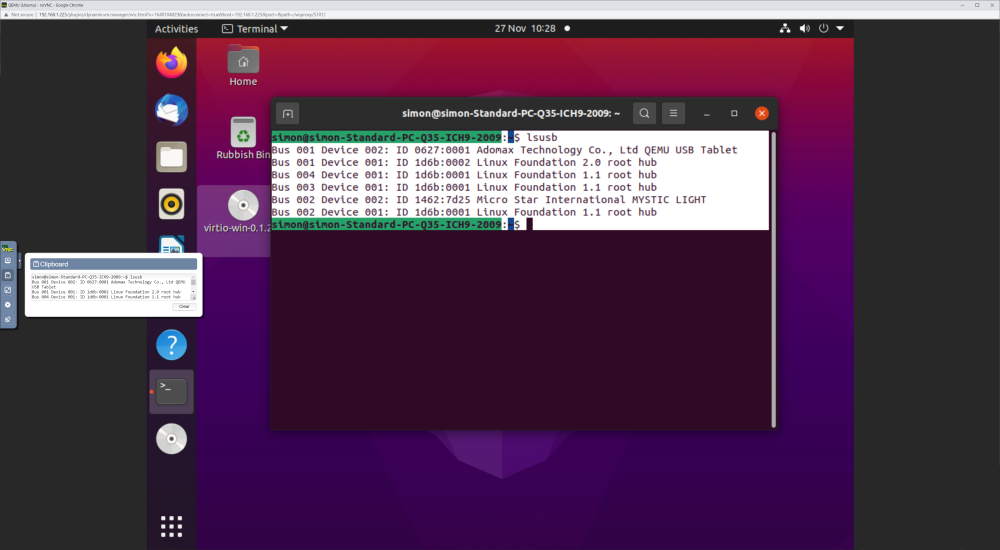Click the terminal window vertical scrollbar

tap(774, 279)
